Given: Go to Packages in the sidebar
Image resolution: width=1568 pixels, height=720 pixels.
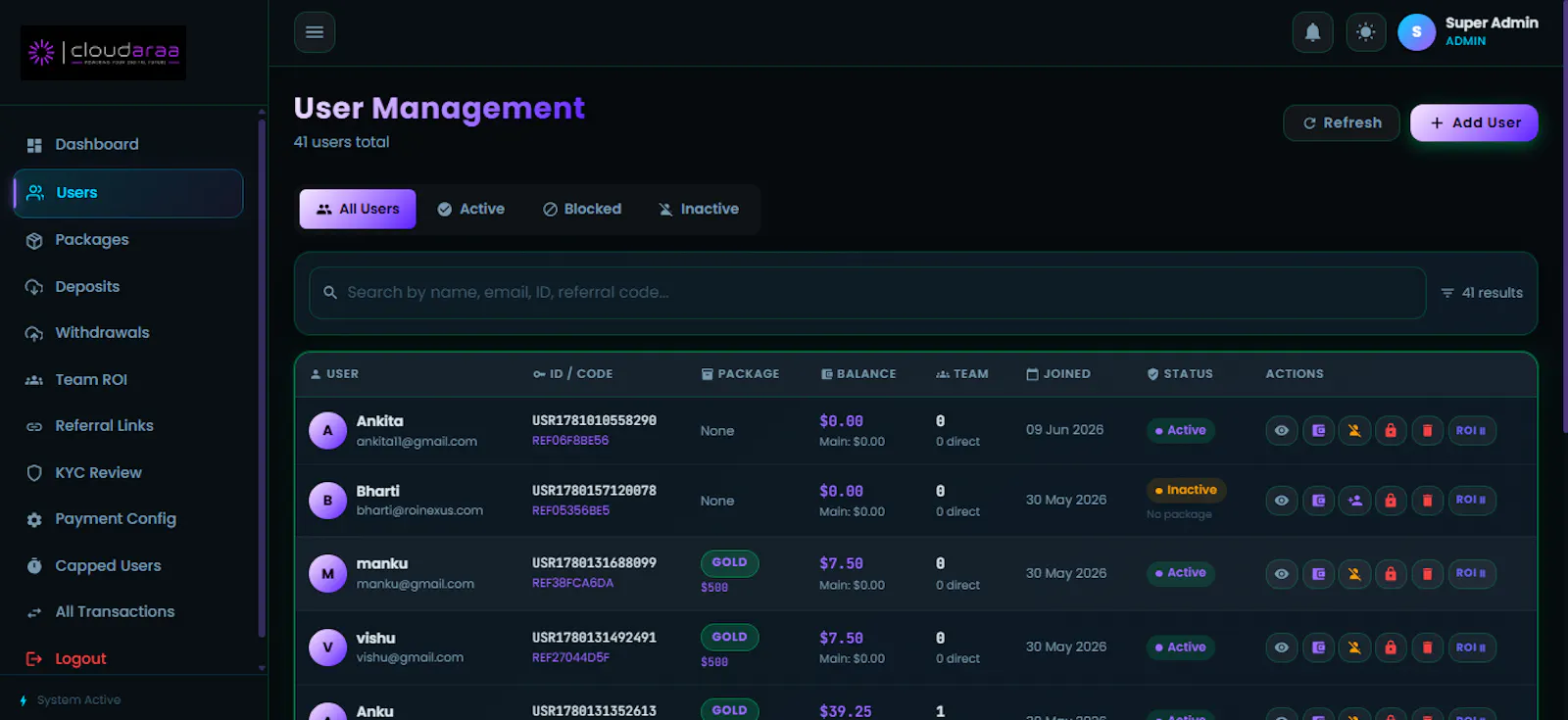Looking at the screenshot, I should (x=92, y=240).
